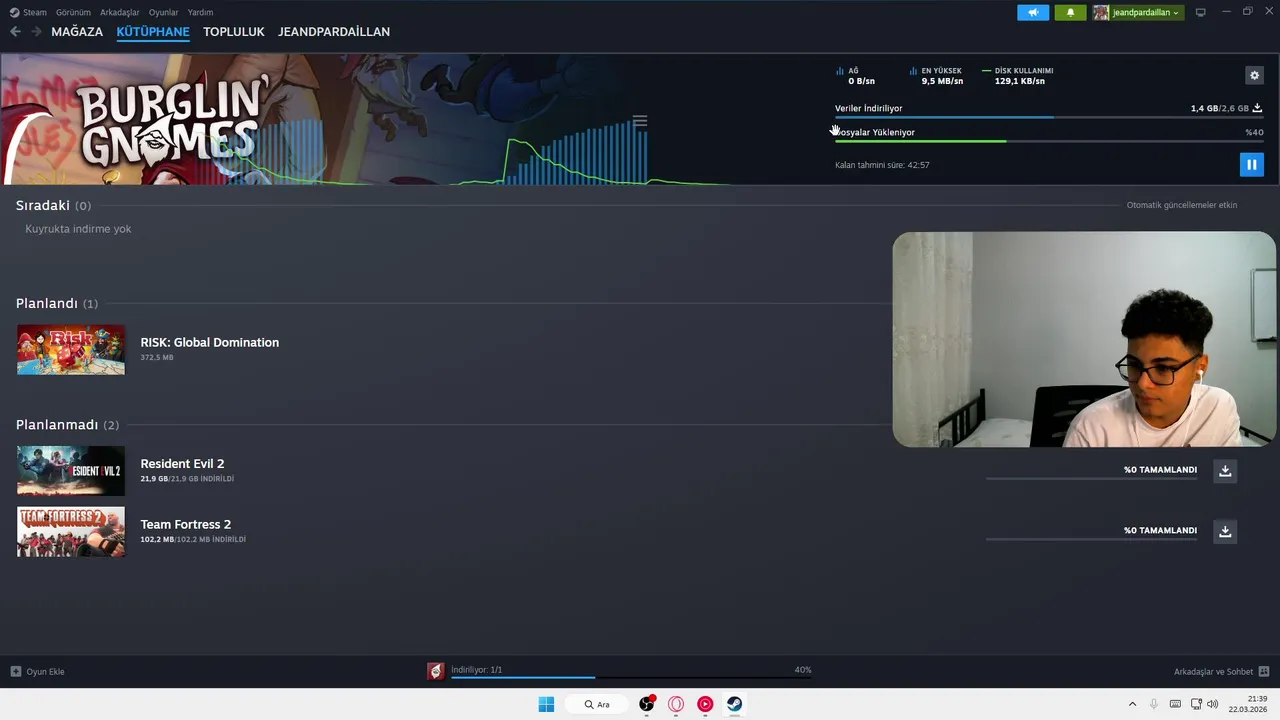Open the blue announcements megaphone button

click(x=1033, y=12)
